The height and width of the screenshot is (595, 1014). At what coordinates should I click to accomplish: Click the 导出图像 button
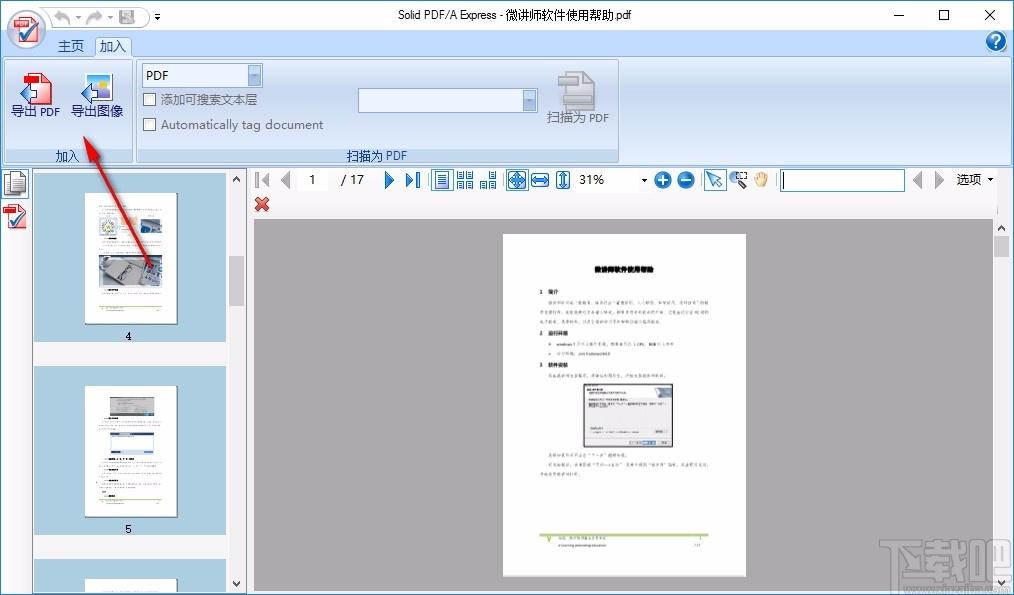coord(97,96)
